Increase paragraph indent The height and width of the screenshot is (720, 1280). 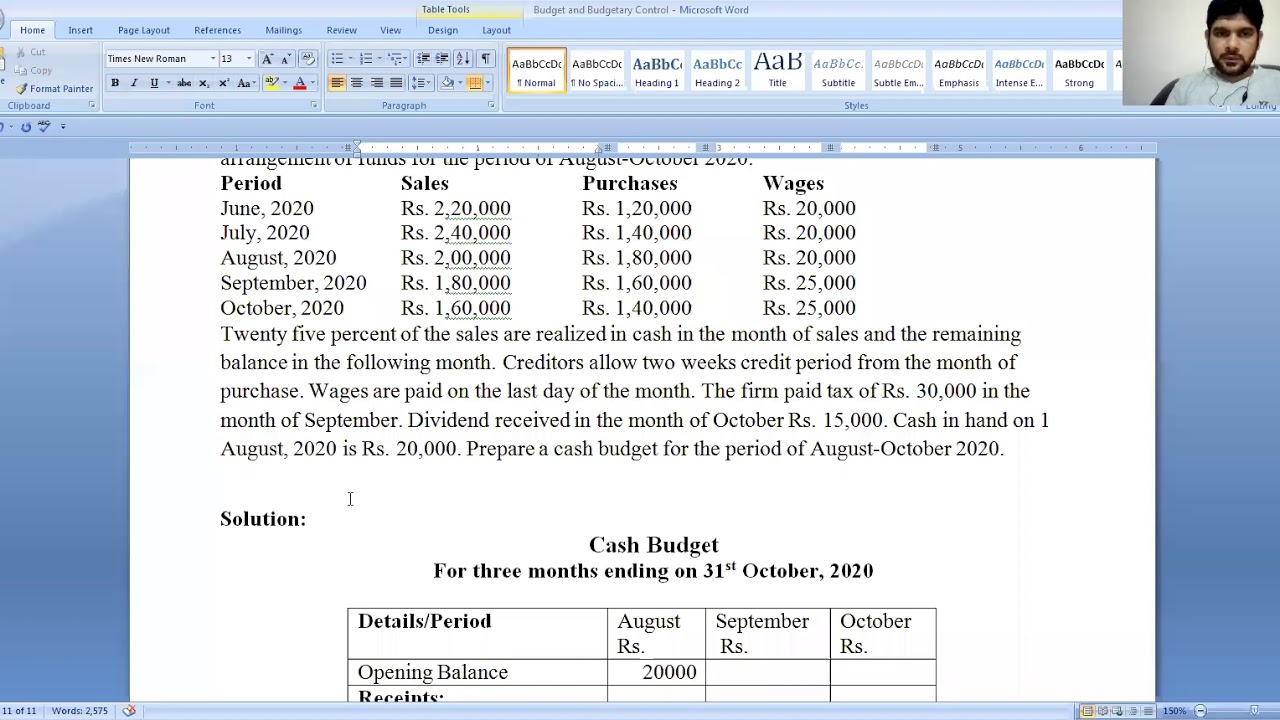click(x=442, y=59)
